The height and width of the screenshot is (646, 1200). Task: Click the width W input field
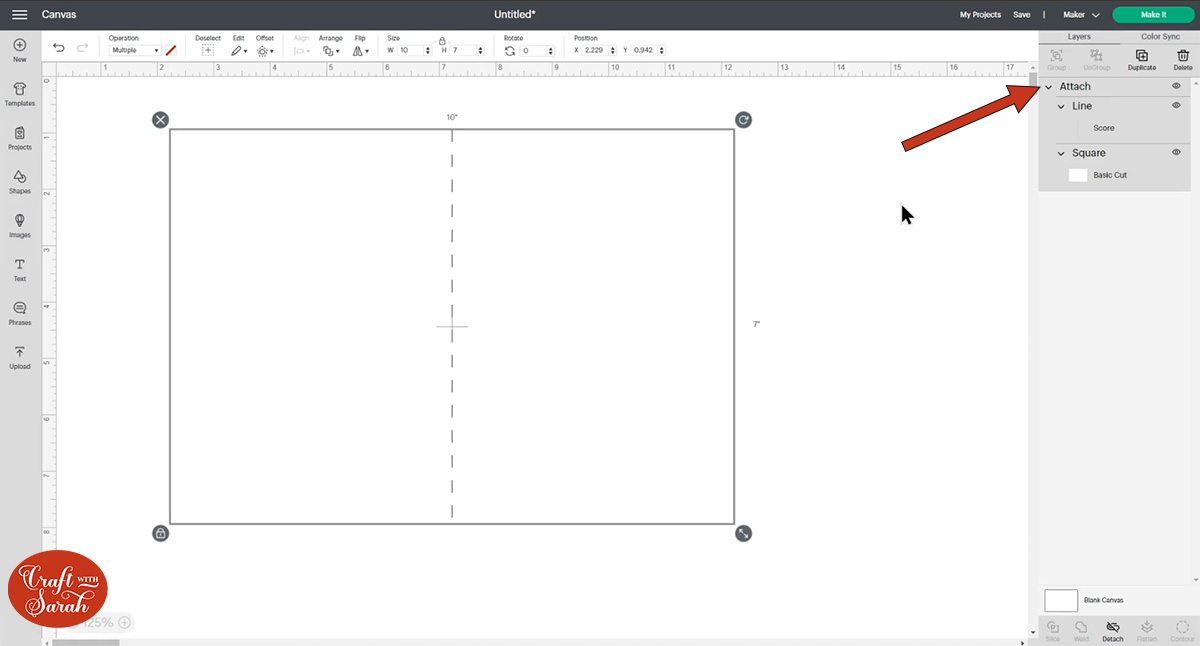(410, 50)
